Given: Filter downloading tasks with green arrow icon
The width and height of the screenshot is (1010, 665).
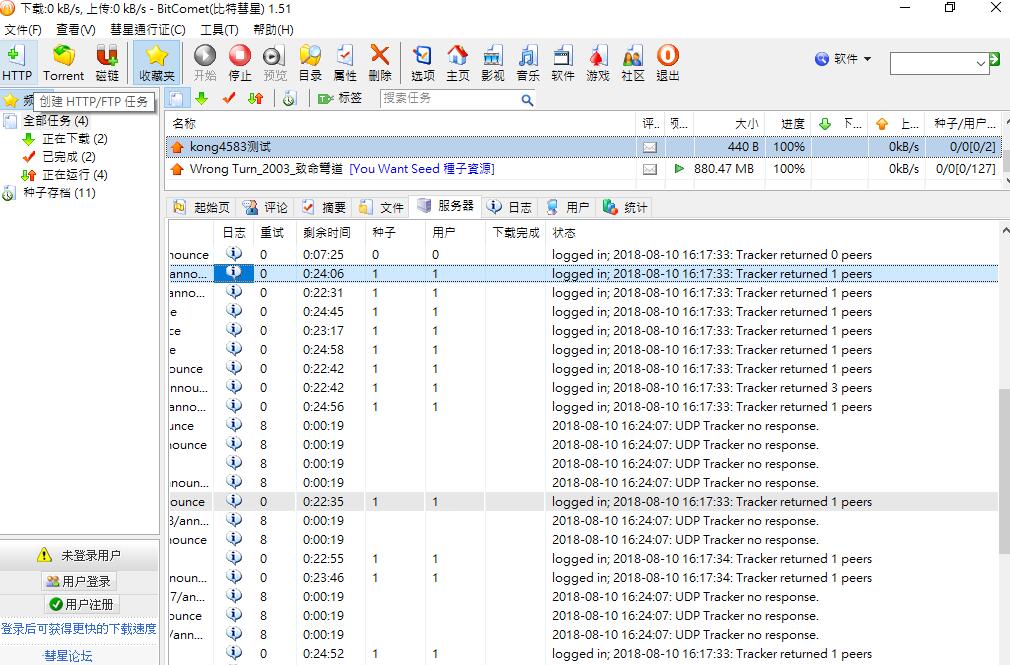Looking at the screenshot, I should [x=202, y=98].
